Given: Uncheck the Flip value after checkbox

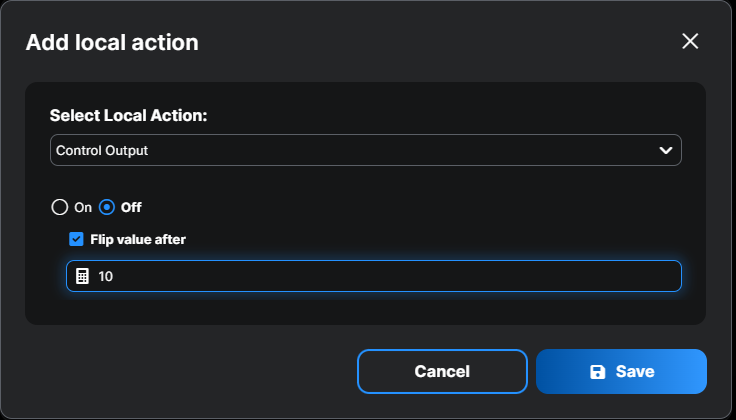Looking at the screenshot, I should [x=76, y=239].
